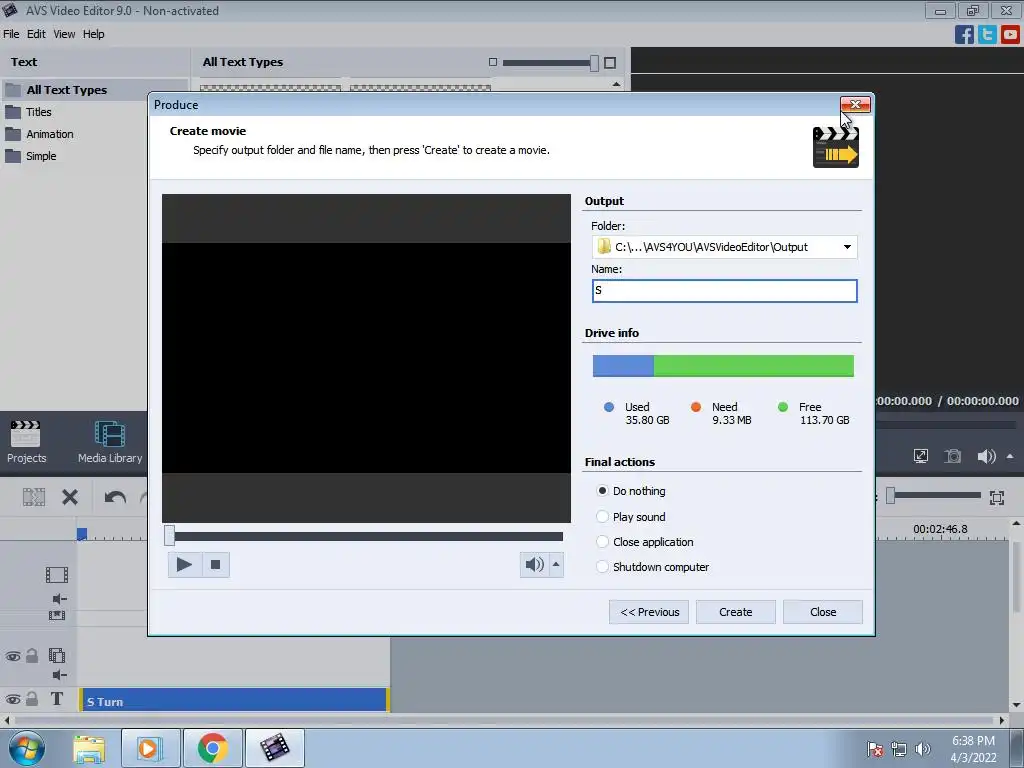The width and height of the screenshot is (1024, 768).
Task: Click the delete X timeline tool
Action: click(70, 498)
